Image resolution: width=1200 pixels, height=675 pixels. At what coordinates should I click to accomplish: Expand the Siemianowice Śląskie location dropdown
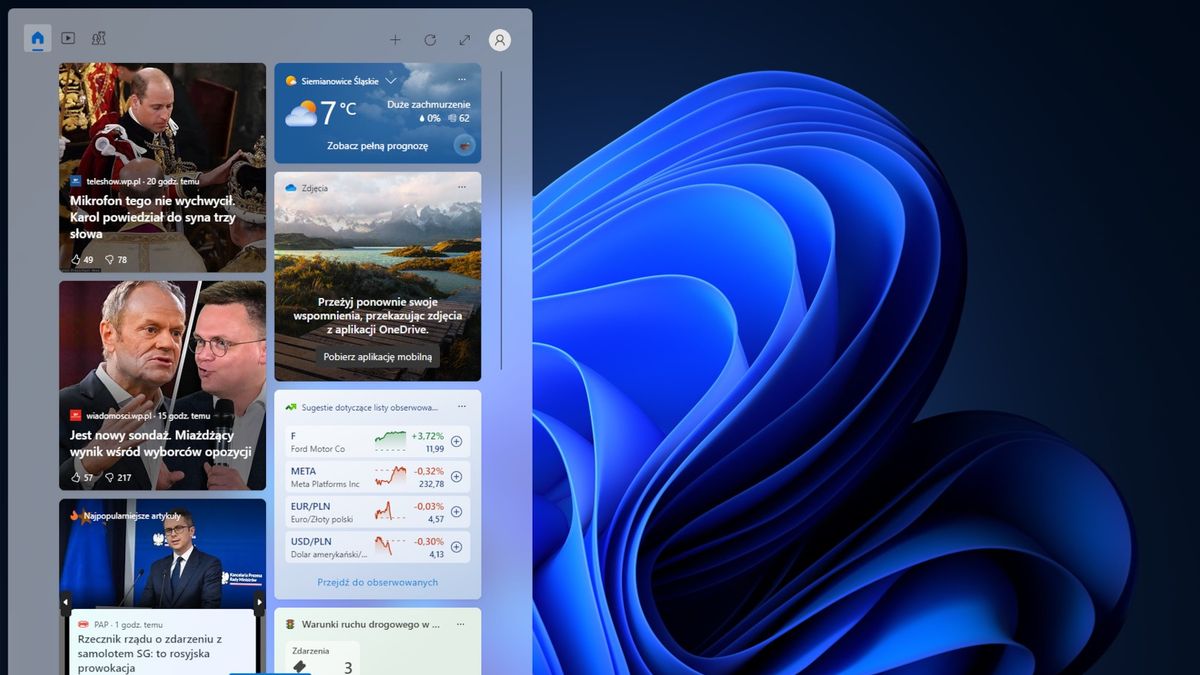(391, 80)
